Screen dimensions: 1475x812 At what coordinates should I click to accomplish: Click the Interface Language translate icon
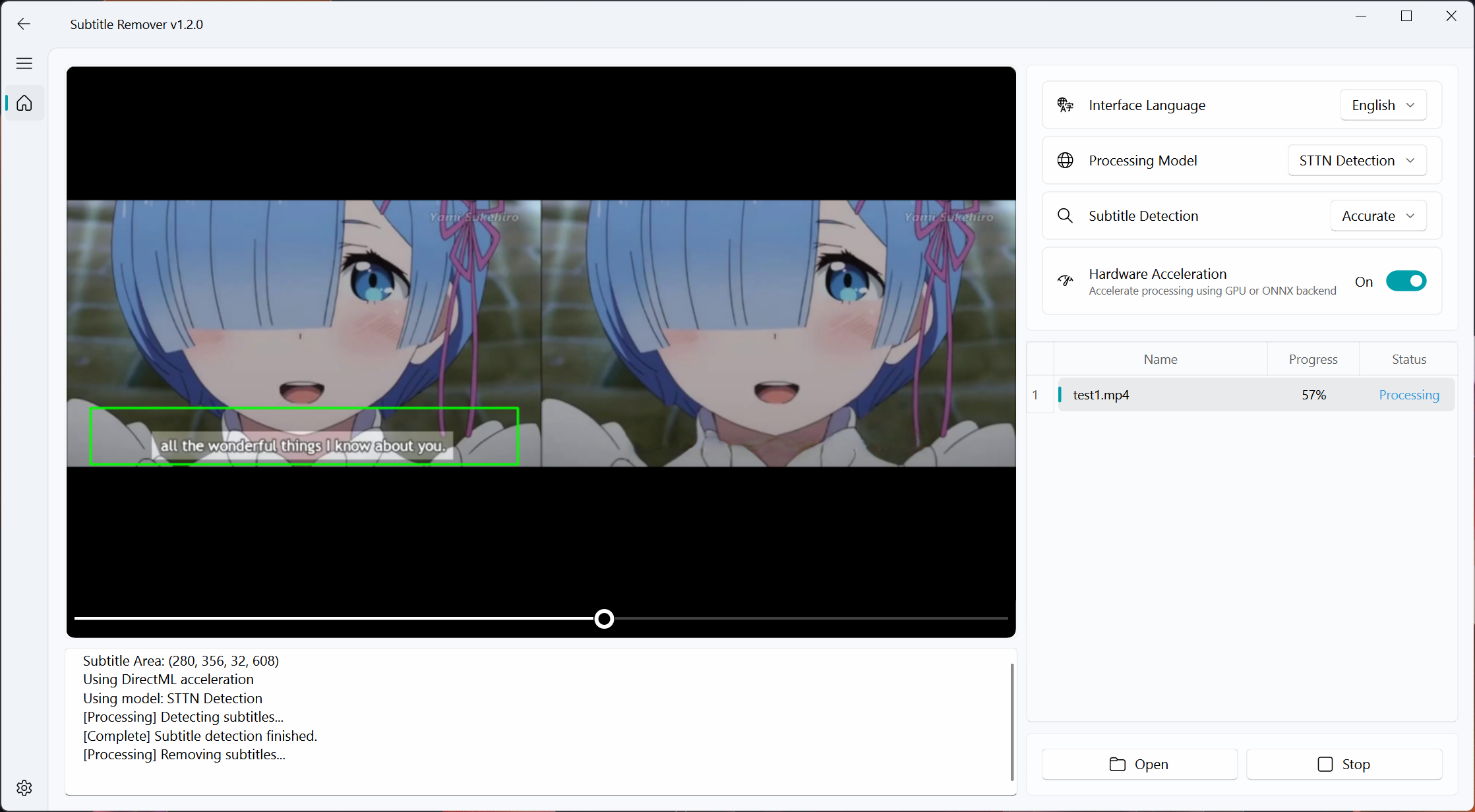pos(1066,105)
